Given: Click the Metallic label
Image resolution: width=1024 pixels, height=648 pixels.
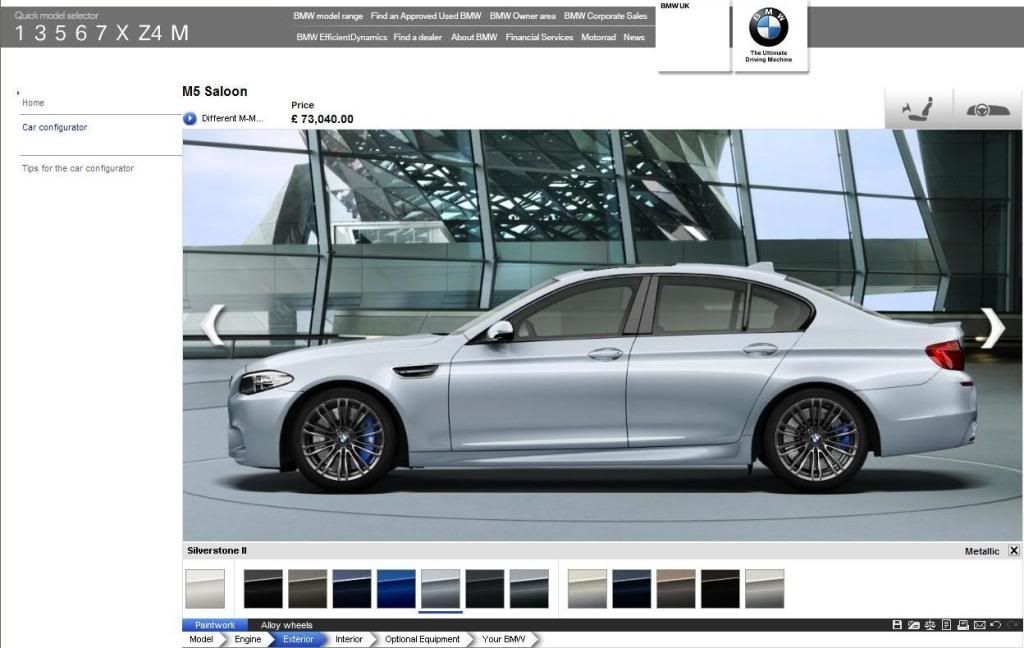Looking at the screenshot, I should click(x=982, y=551).
